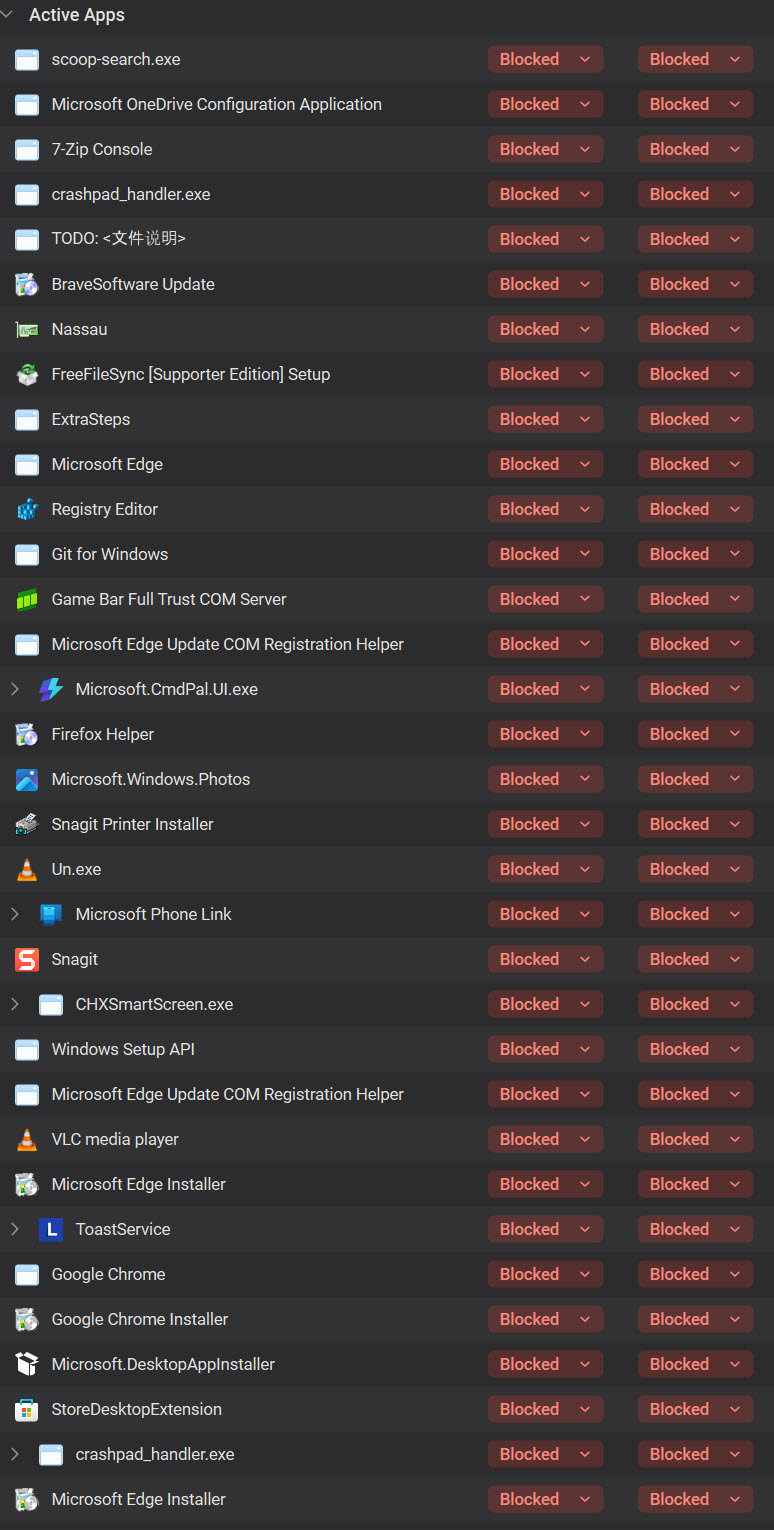Click the Registry Editor icon

pos(27,510)
